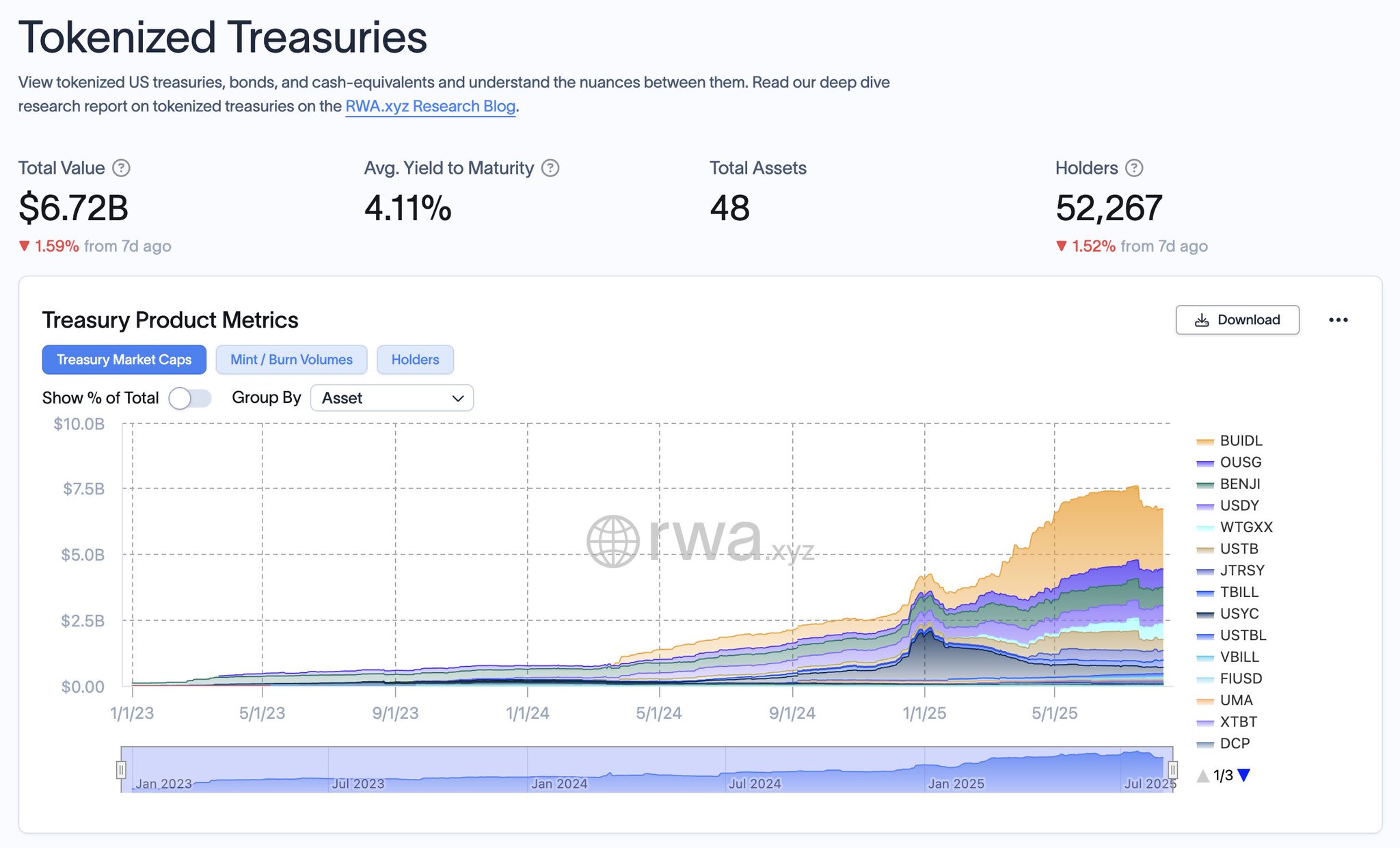Open the Group By Asset dropdown
Viewport: 1400px width, 848px height.
[392, 398]
